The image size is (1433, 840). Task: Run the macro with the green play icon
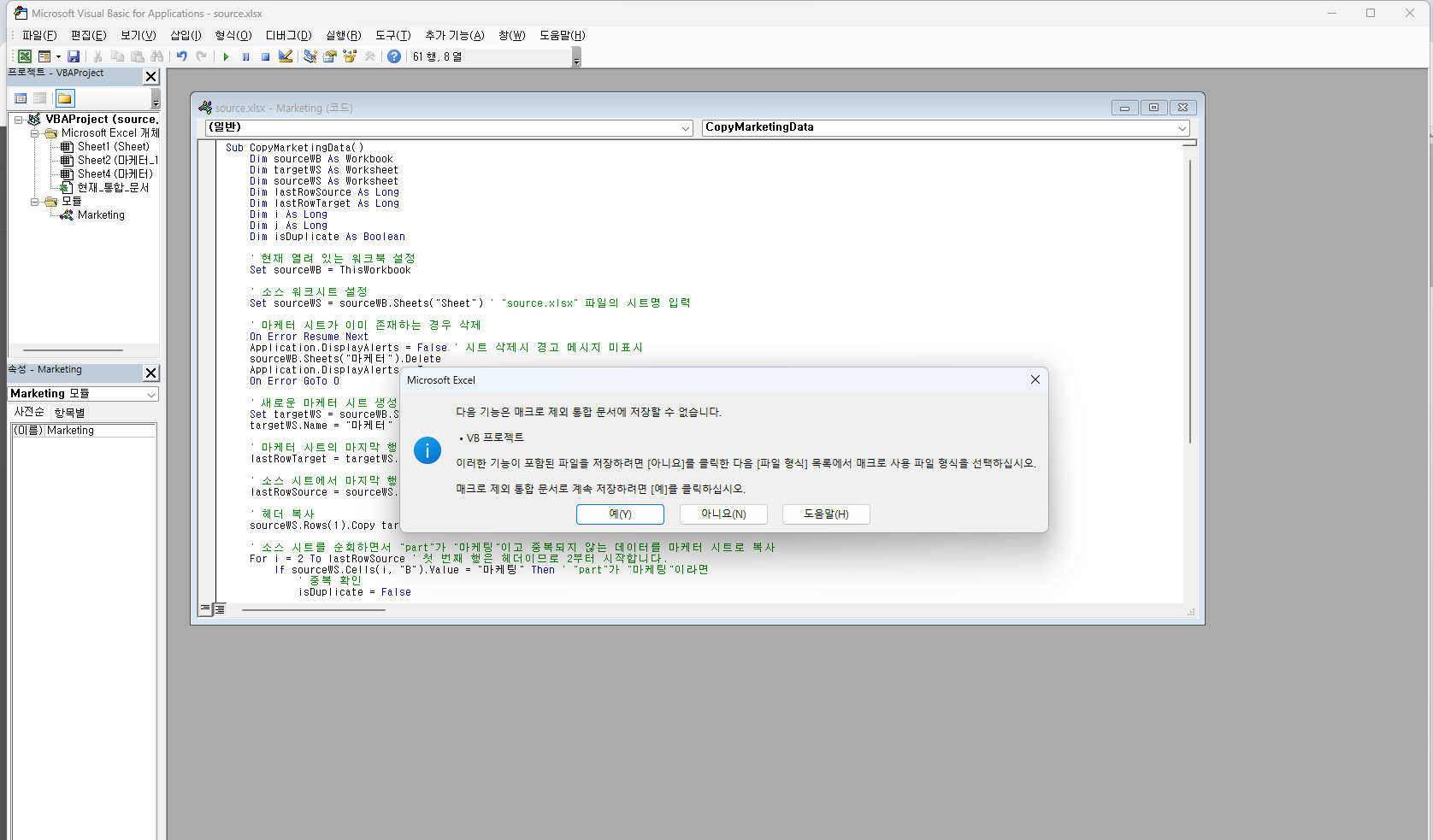point(226,56)
